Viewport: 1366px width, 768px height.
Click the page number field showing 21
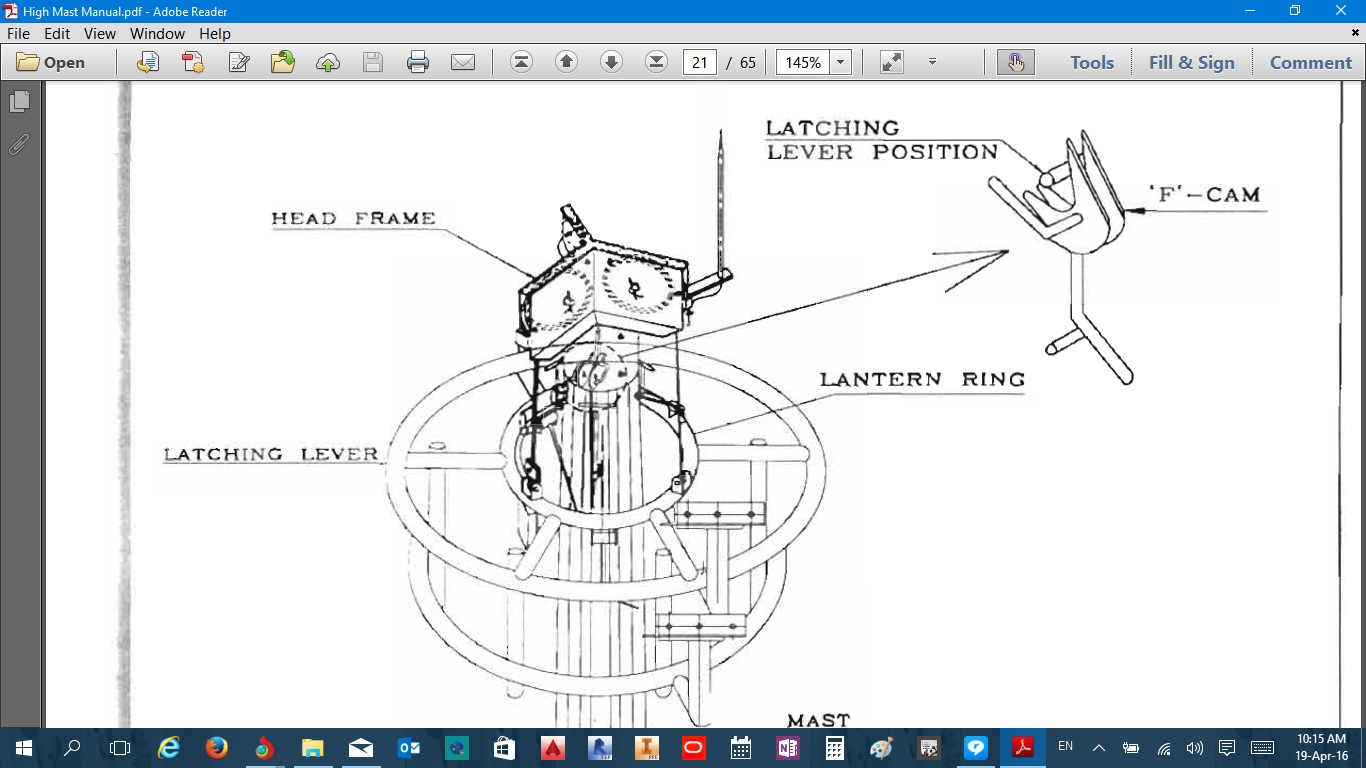click(x=700, y=62)
